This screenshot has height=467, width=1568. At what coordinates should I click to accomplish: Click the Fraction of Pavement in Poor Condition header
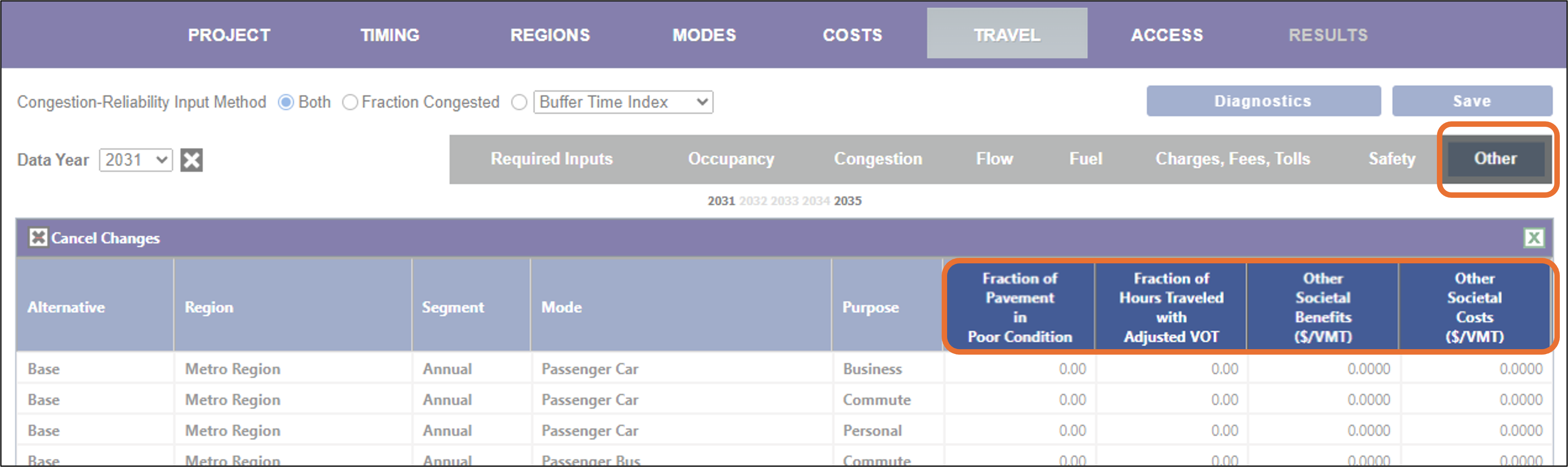pyautogui.click(x=1020, y=307)
